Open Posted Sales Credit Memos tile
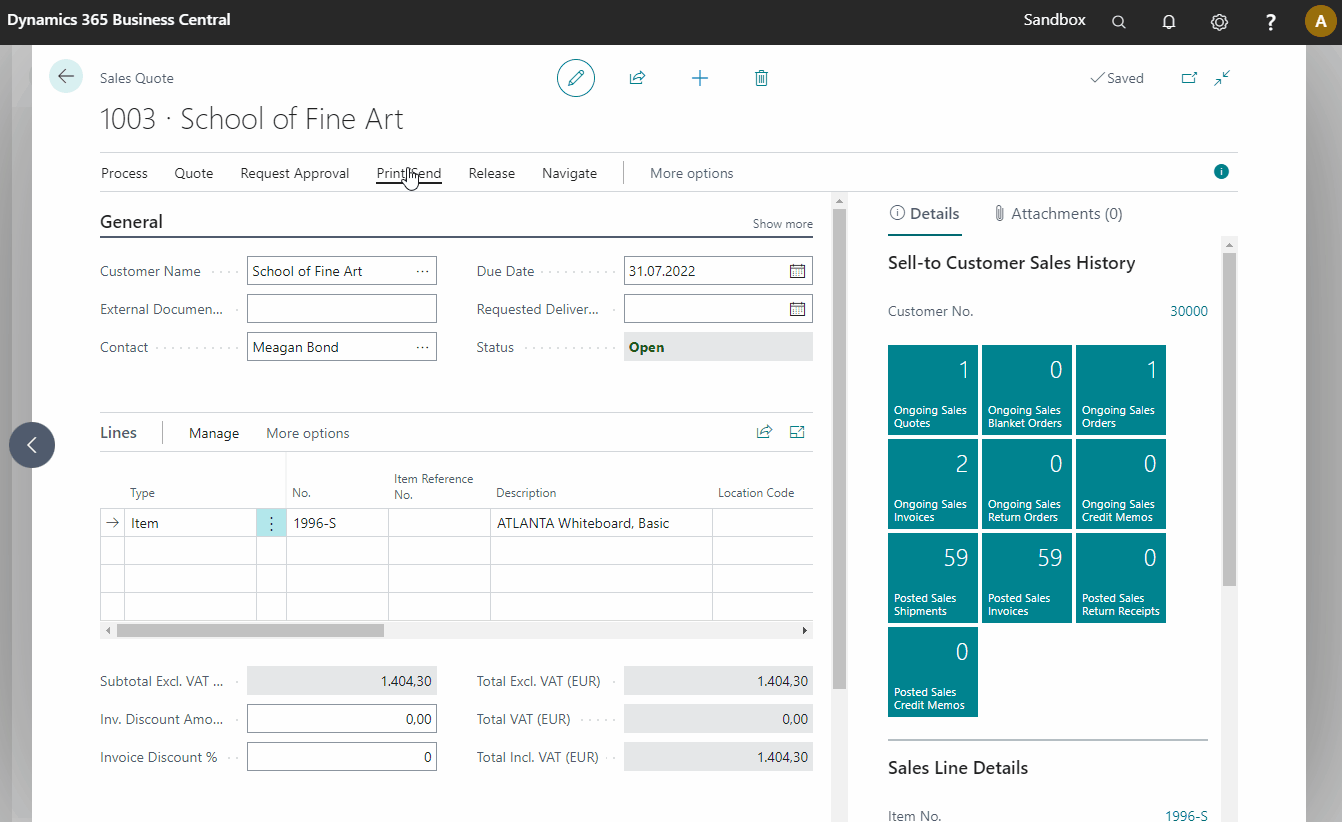Screen dimensions: 1342x822 point(933,672)
